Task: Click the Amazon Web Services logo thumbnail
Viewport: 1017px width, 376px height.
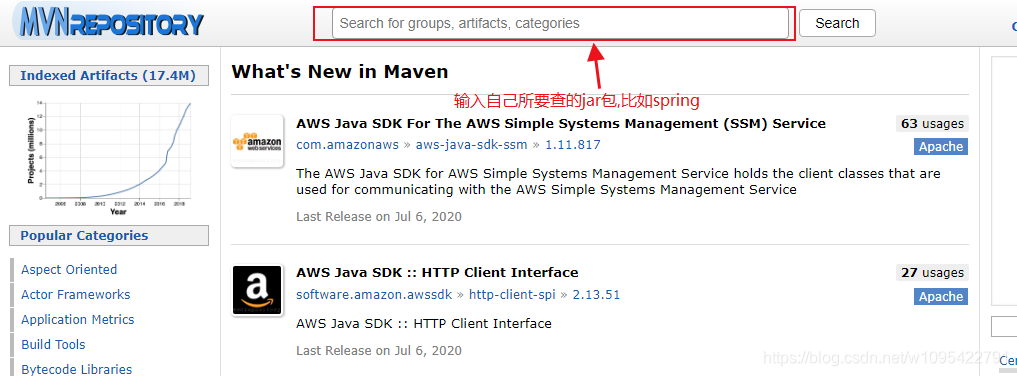Action: tap(257, 142)
